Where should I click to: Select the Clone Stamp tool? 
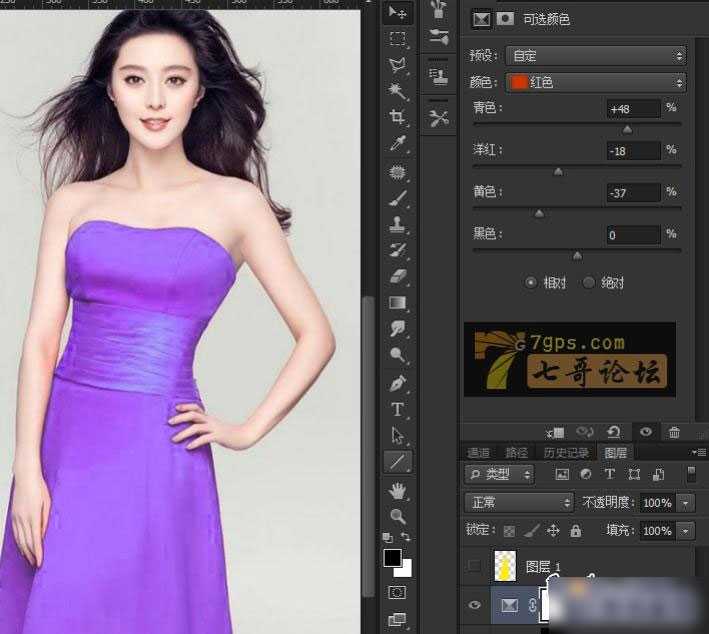point(397,224)
